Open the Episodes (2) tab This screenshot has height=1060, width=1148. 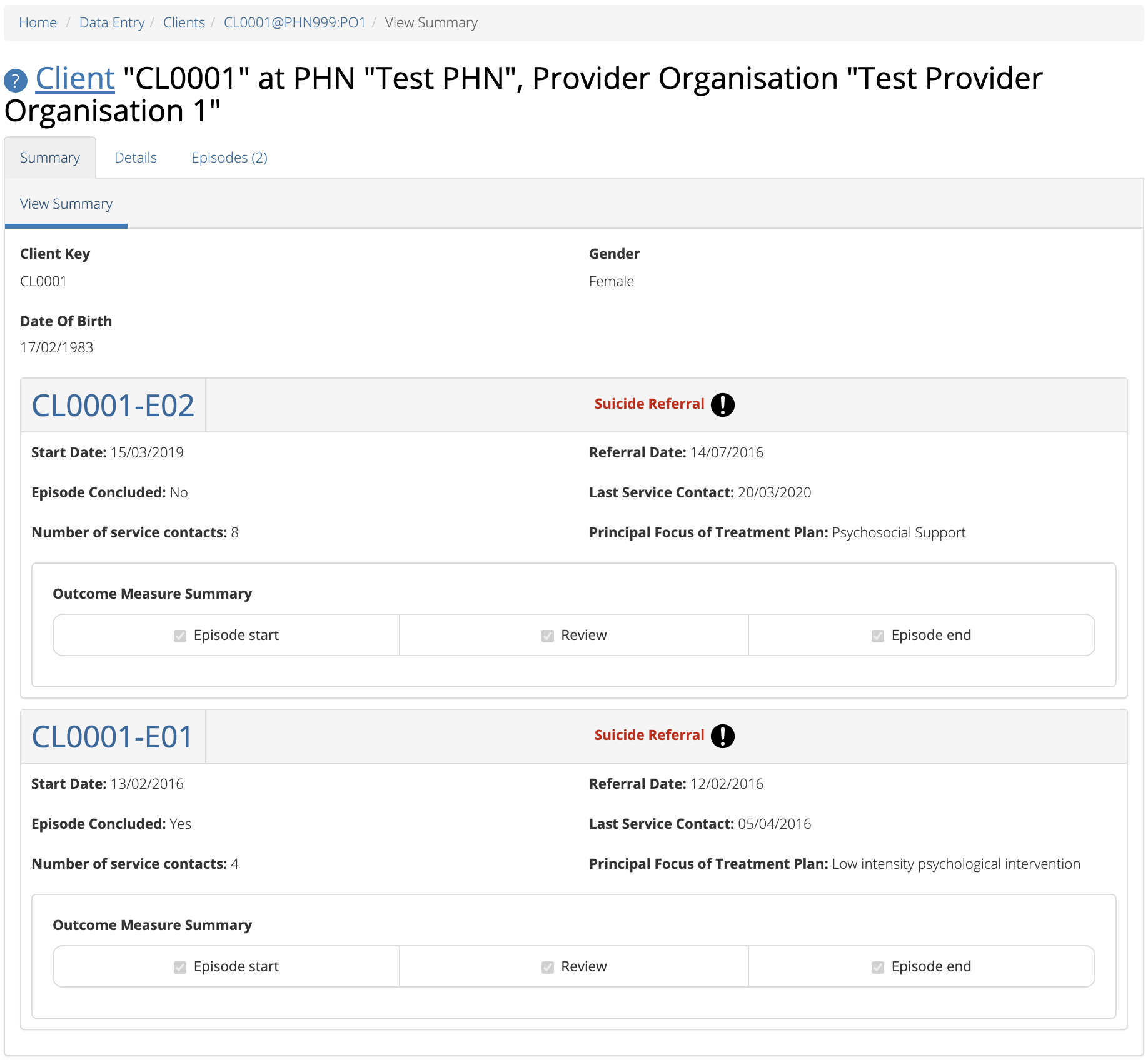[x=229, y=157]
